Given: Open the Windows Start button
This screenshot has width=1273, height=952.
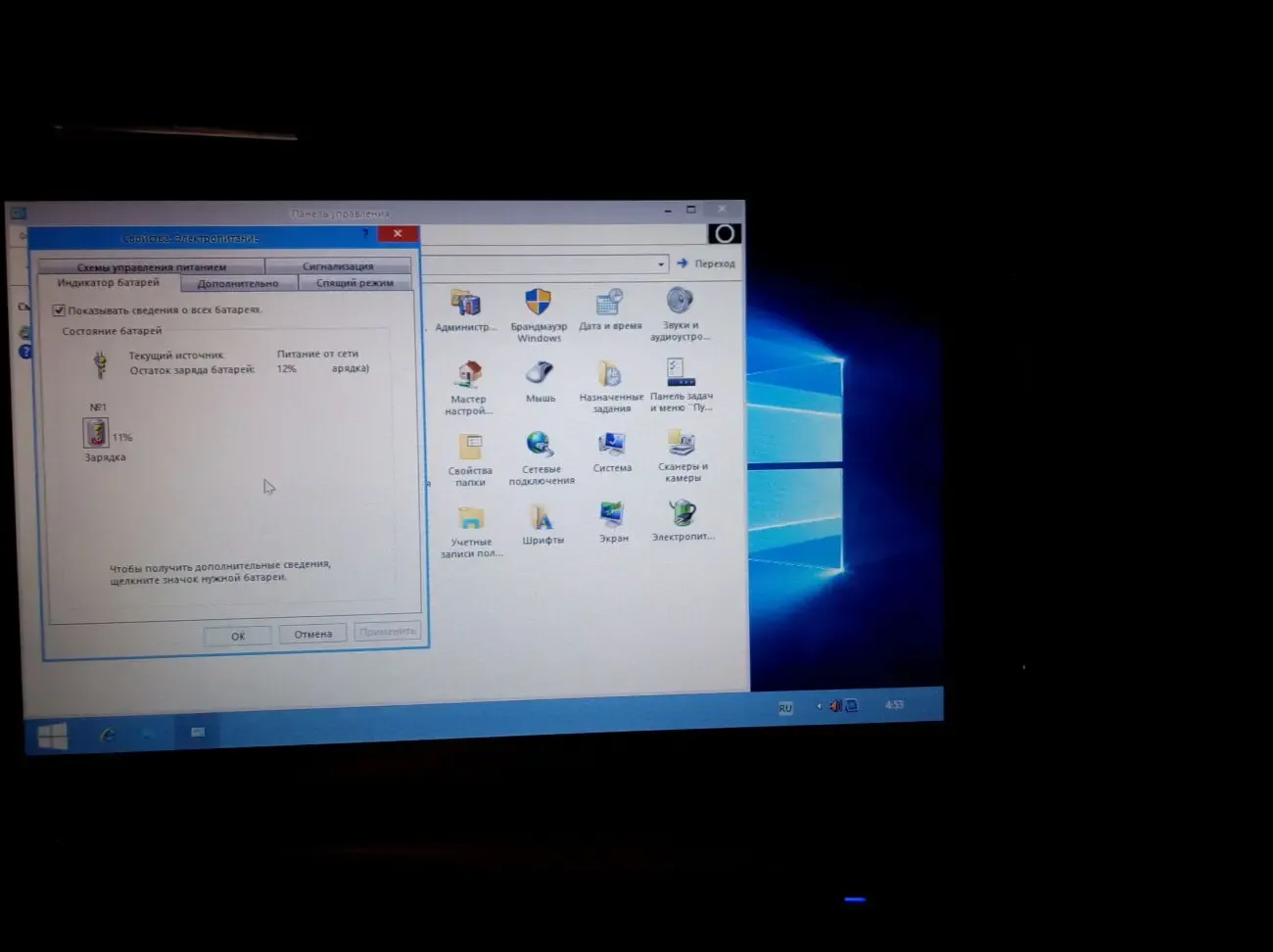Looking at the screenshot, I should [53, 736].
